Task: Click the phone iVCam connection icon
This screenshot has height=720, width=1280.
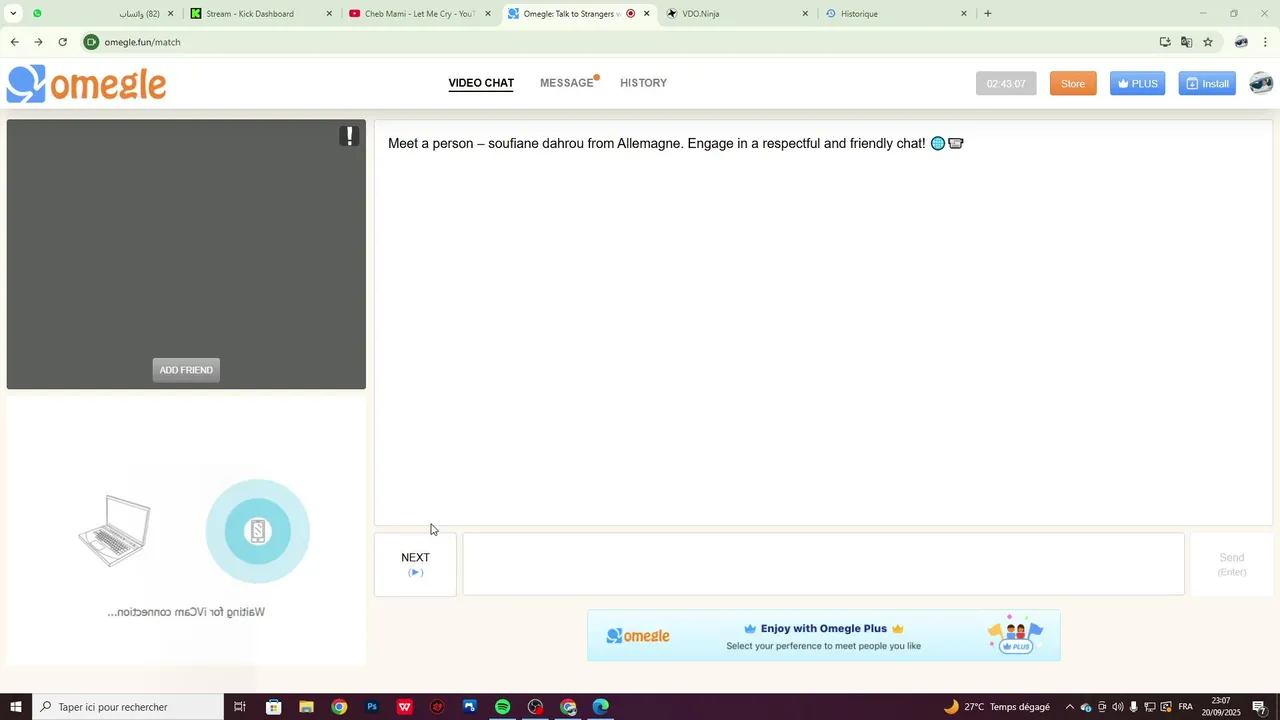Action: (x=258, y=531)
